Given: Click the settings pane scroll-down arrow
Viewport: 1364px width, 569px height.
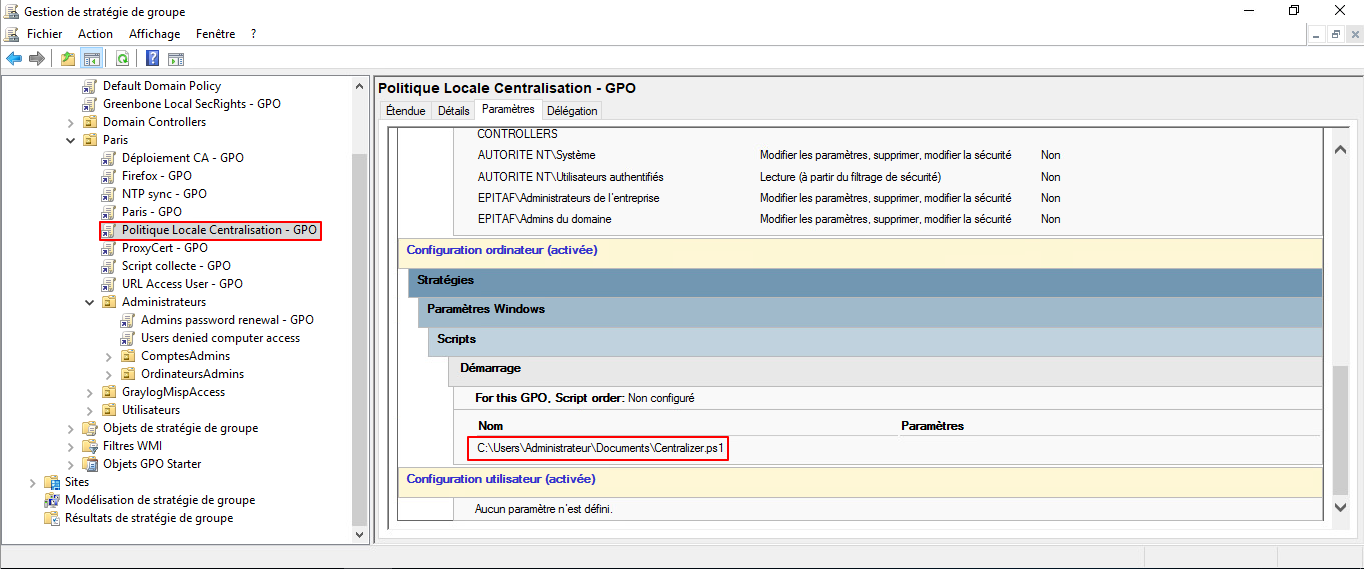Looking at the screenshot, I should pos(1341,508).
